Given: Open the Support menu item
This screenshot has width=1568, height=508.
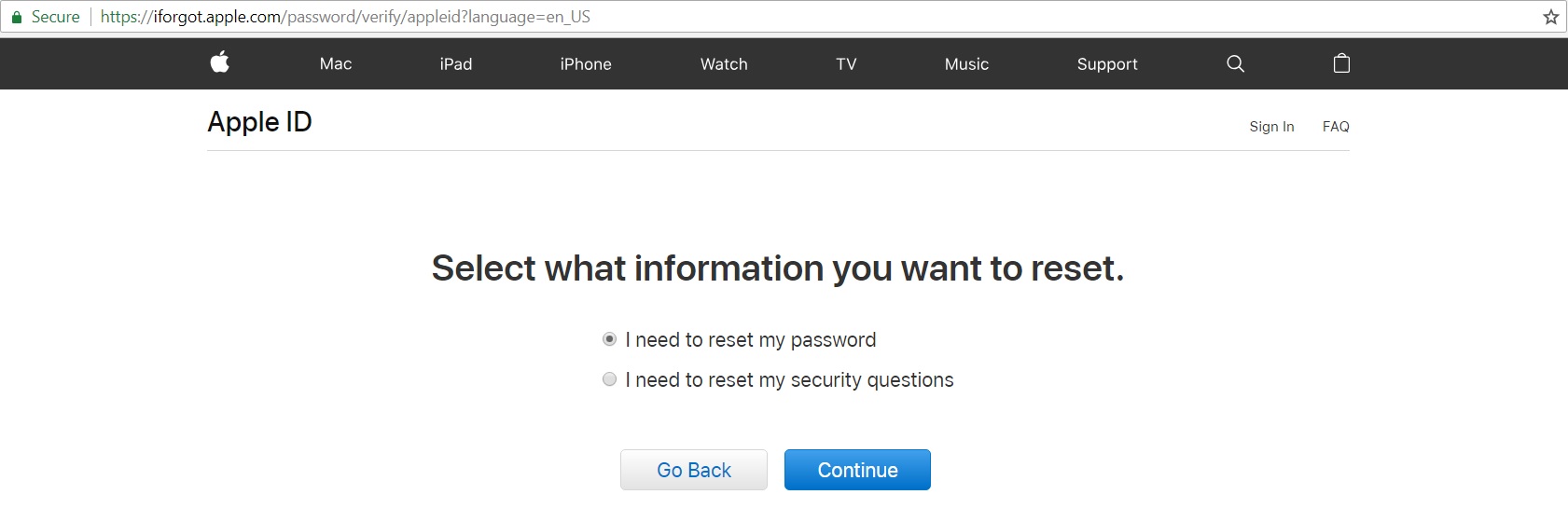Looking at the screenshot, I should pos(1107,64).
